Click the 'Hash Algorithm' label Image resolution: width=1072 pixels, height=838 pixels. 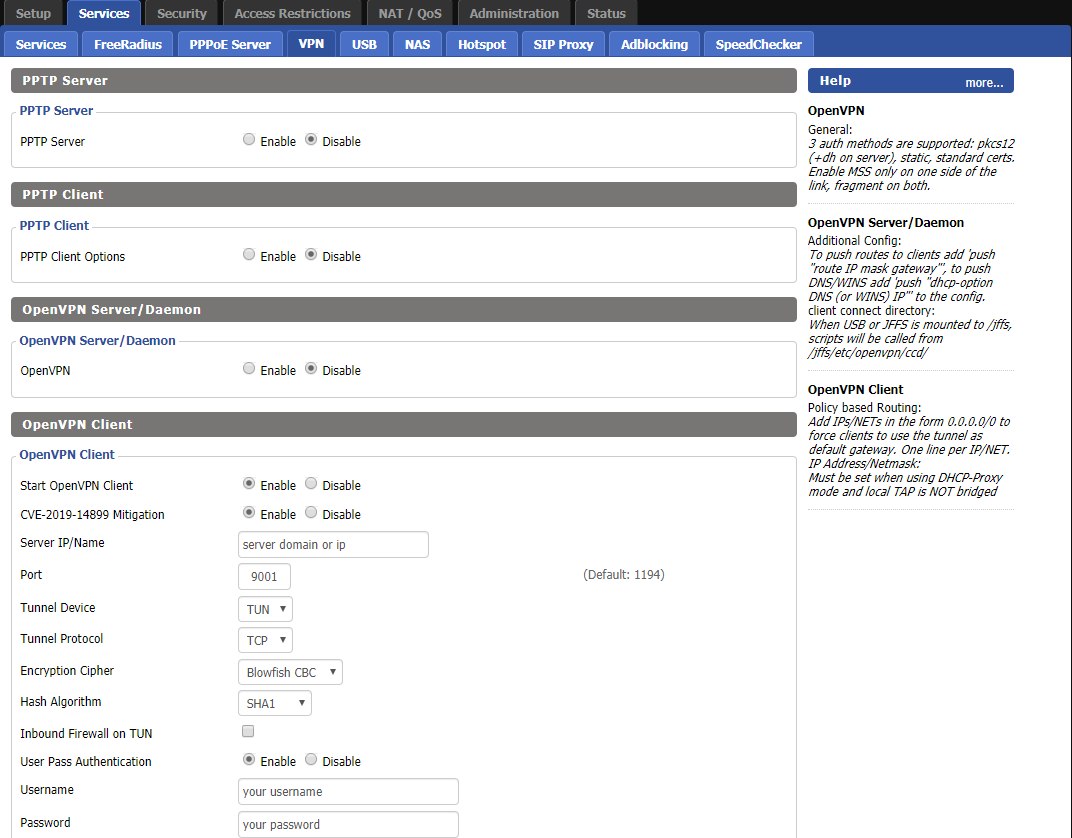[x=61, y=701]
